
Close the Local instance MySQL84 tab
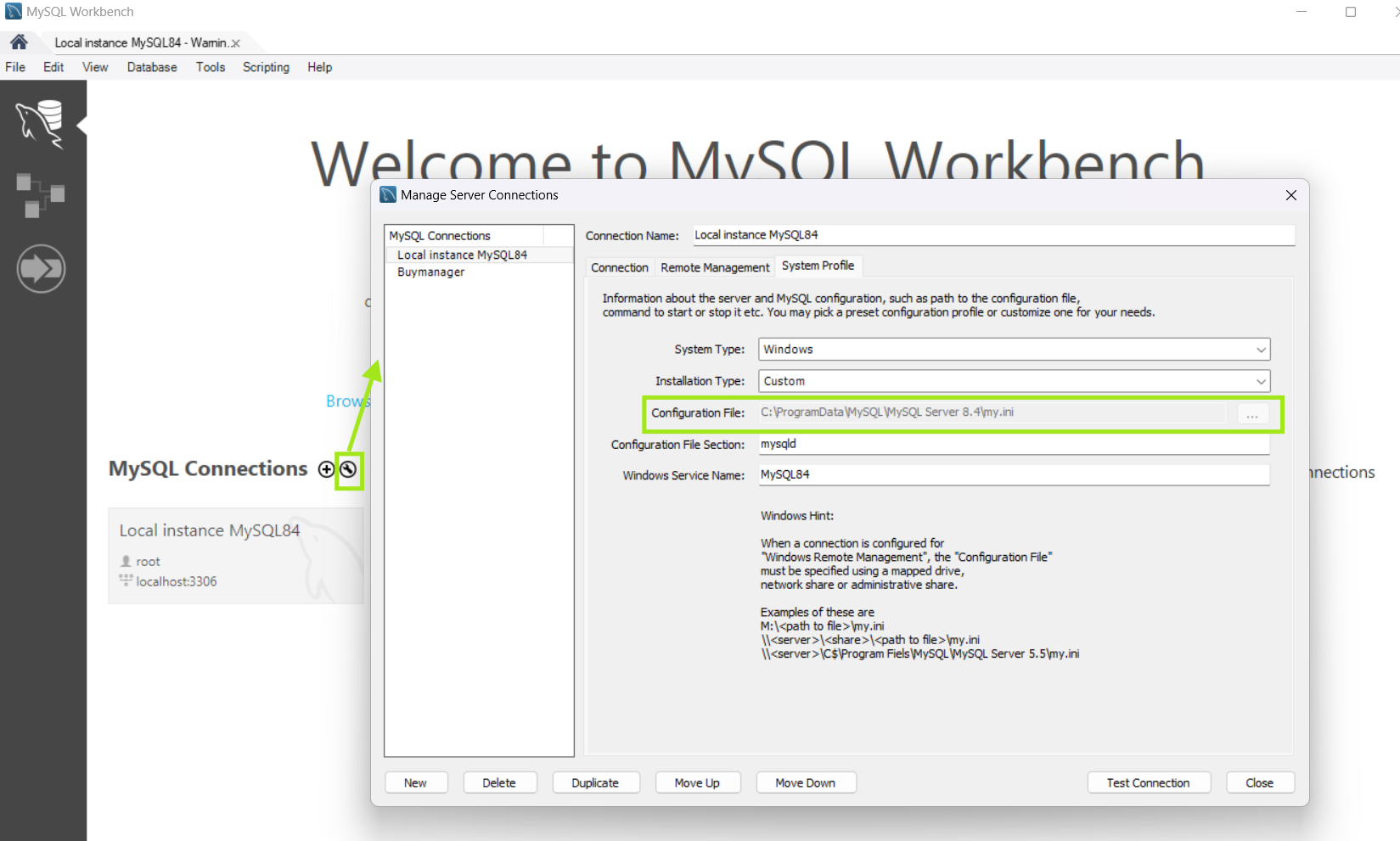point(236,43)
